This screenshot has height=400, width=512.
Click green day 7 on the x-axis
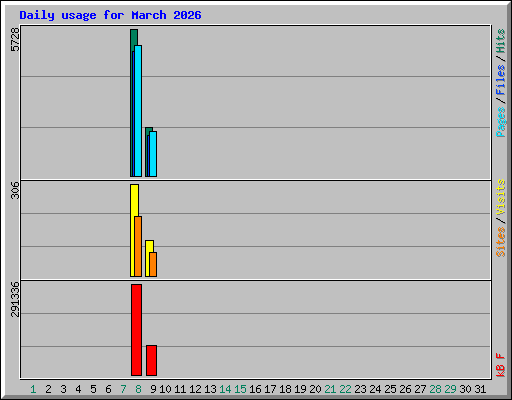(x=123, y=389)
